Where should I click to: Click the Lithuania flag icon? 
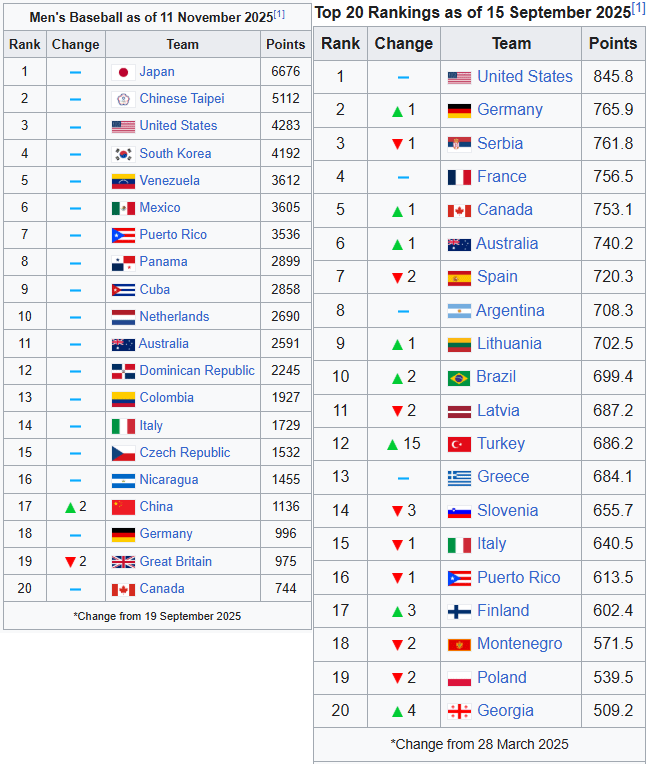point(459,344)
